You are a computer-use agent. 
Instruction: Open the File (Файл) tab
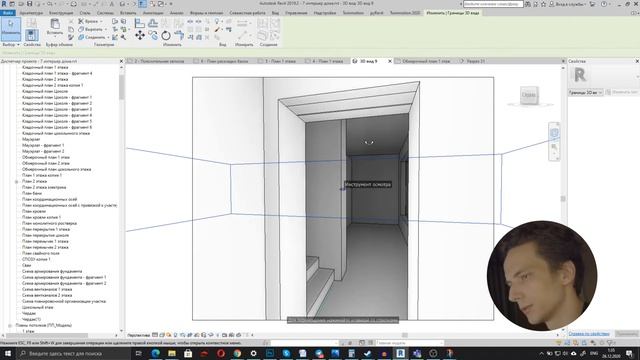coord(8,13)
